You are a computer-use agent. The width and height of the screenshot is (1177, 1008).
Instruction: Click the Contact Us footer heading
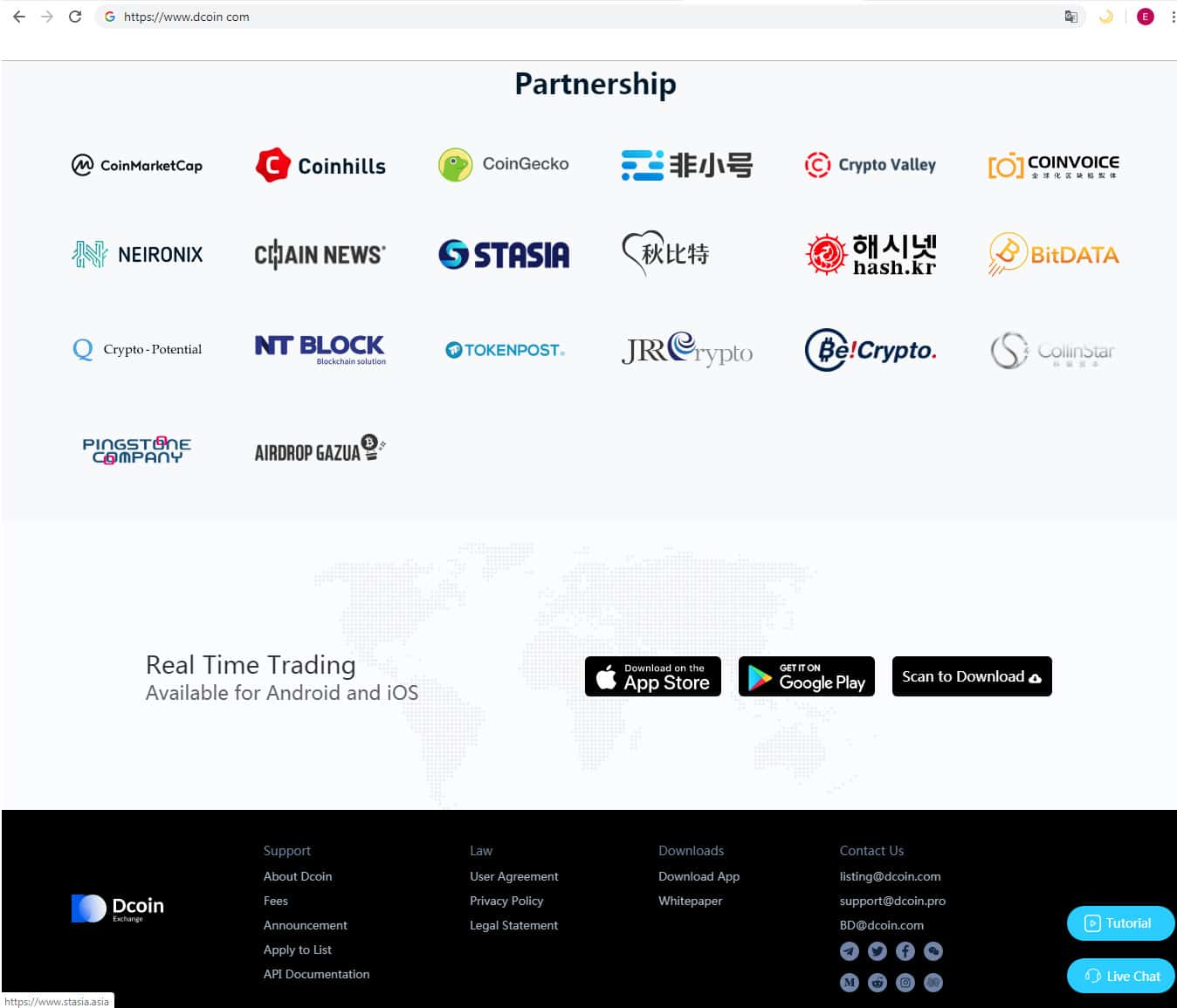(872, 851)
